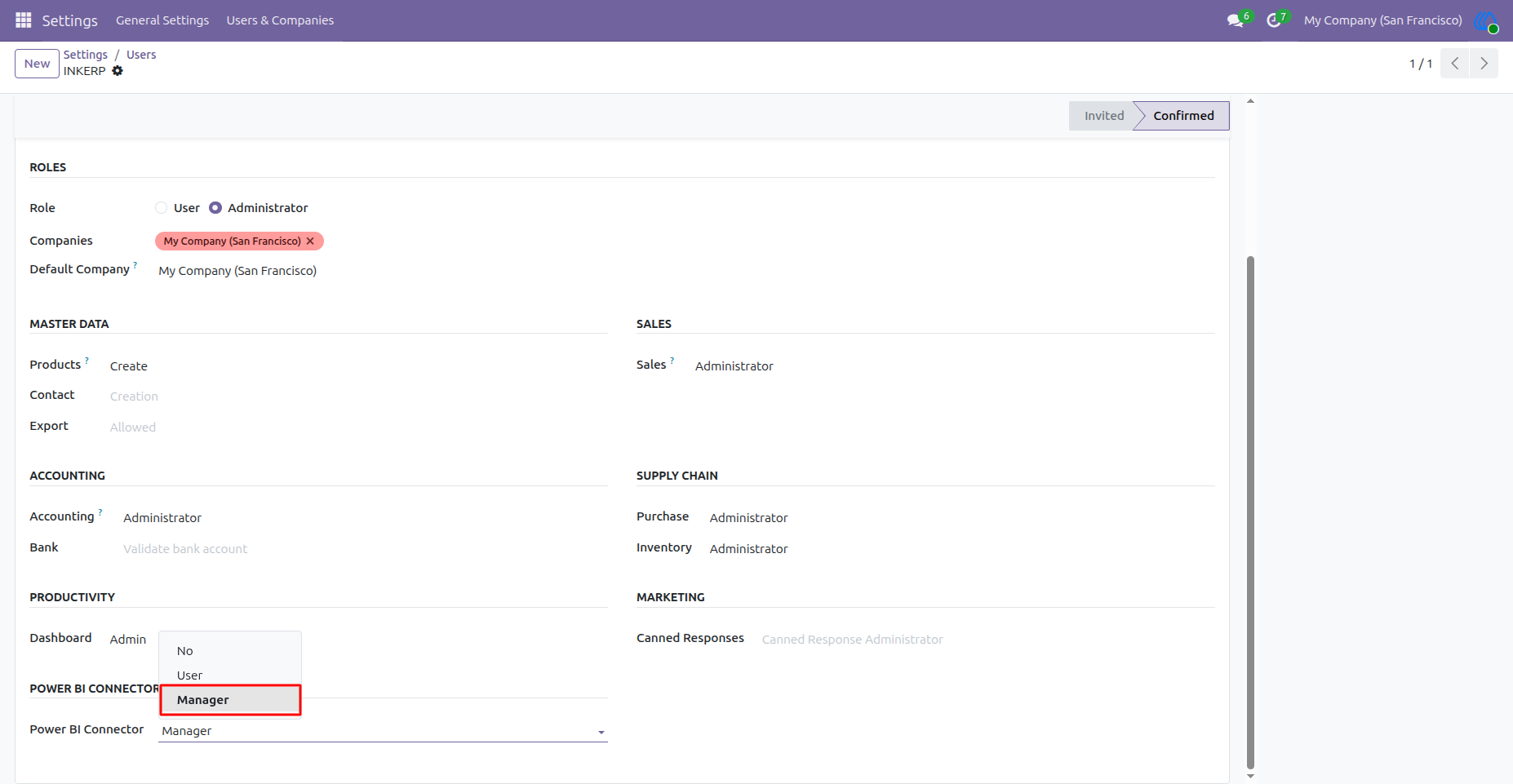Open the Users & Companies menu
Image resolution: width=1513 pixels, height=784 pixels.
pos(280,20)
